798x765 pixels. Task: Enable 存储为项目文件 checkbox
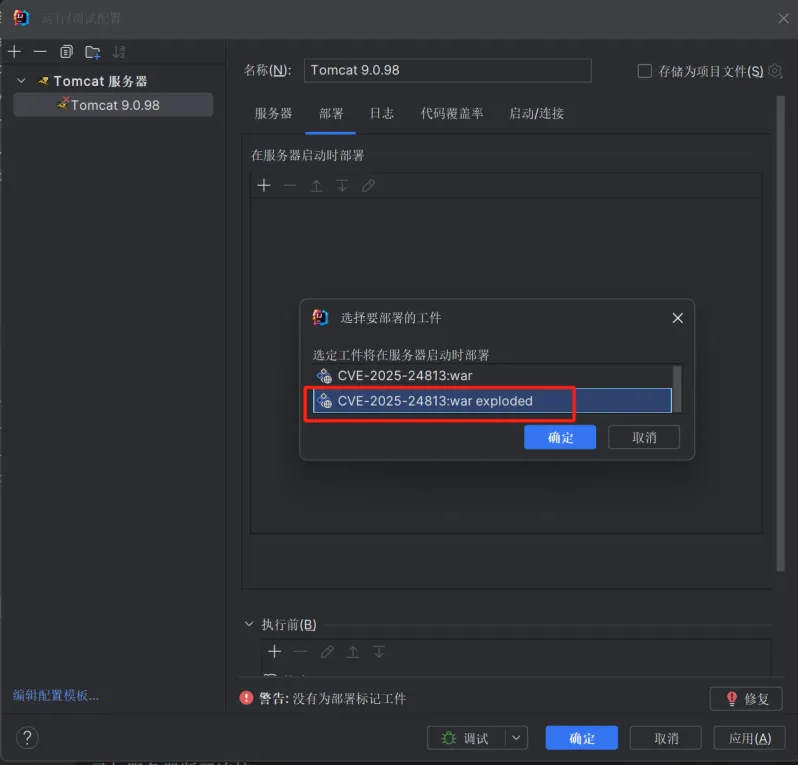pos(644,71)
